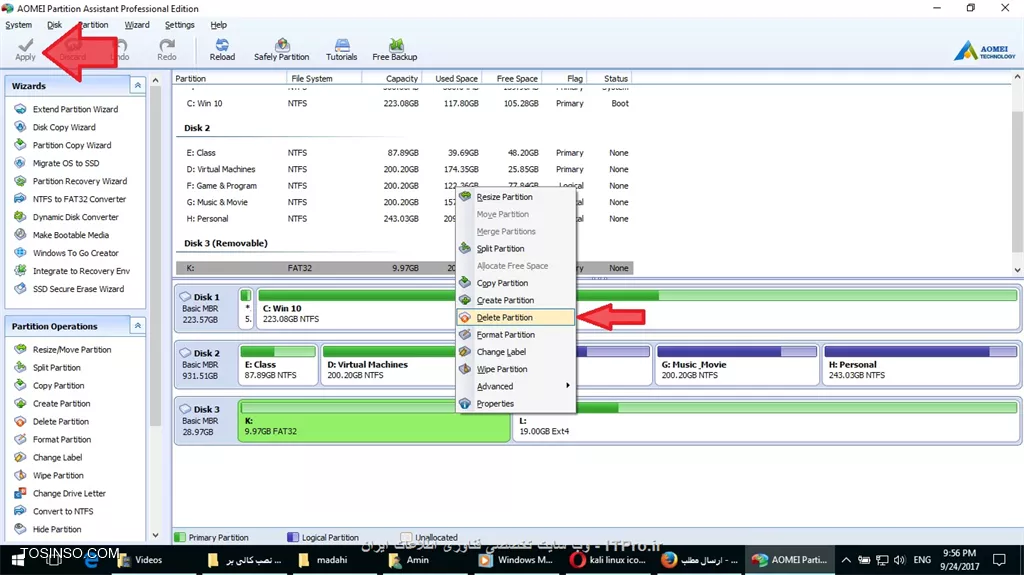Choose Resize/Move Partition in sidebar
1024x575 pixels.
coord(72,350)
